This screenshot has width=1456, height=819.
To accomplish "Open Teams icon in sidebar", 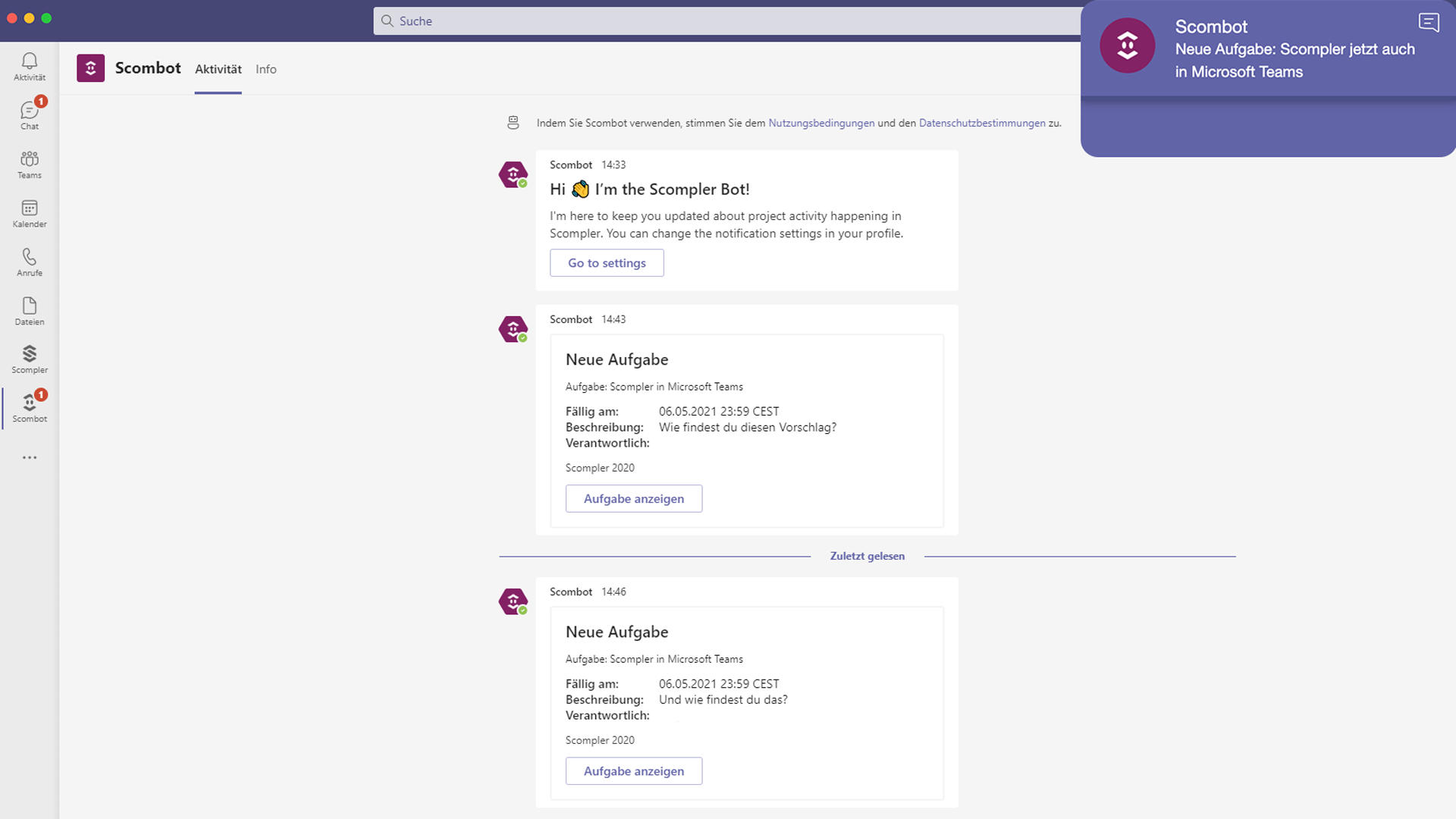I will click(30, 164).
